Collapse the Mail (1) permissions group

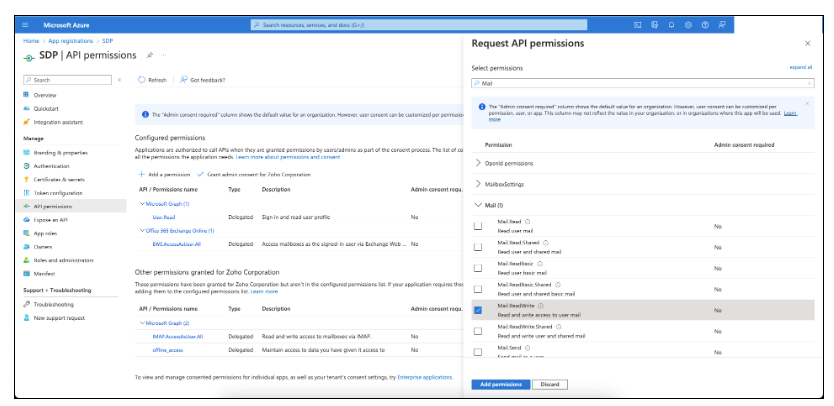pos(476,205)
